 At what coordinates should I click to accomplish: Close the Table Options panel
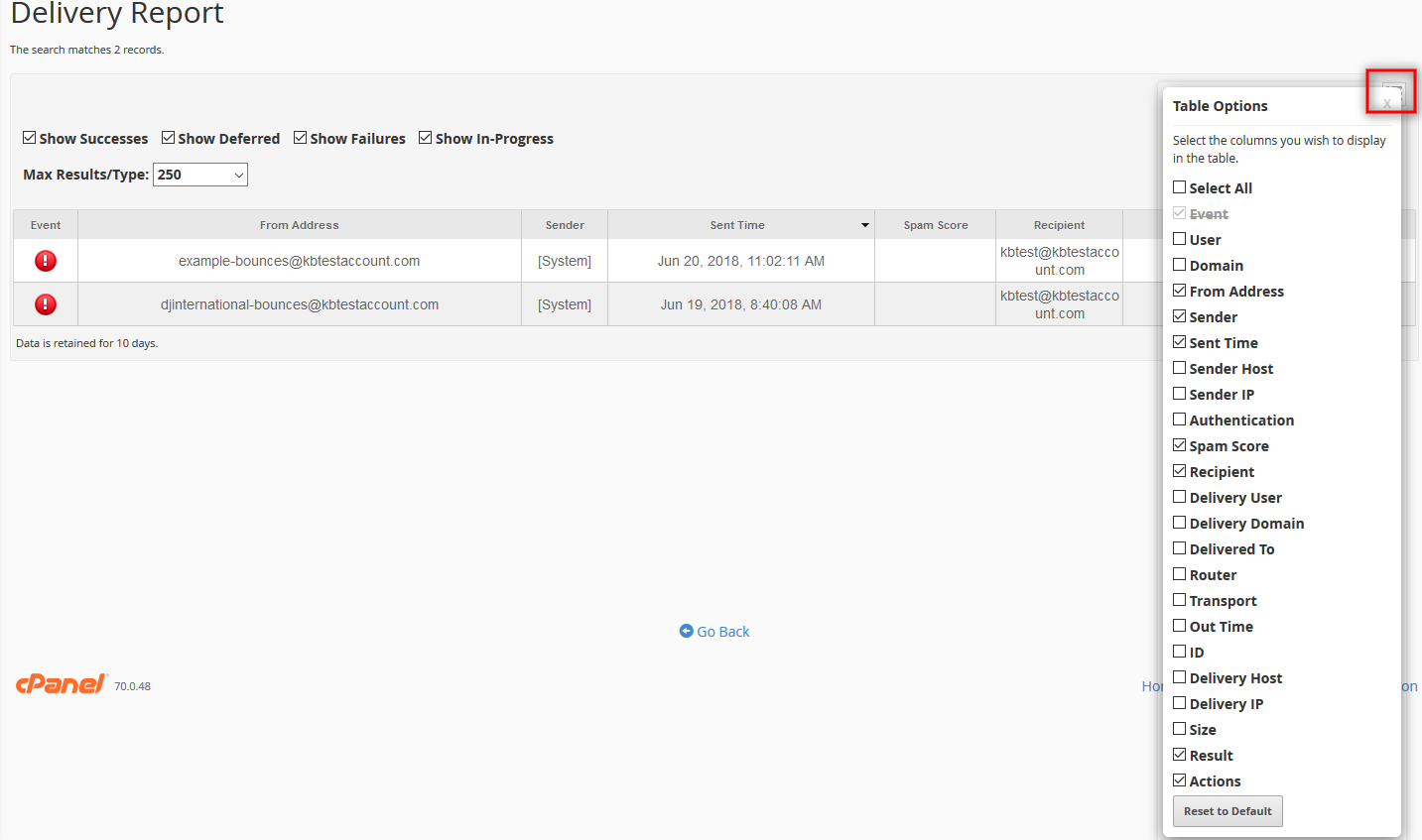pos(1387,103)
